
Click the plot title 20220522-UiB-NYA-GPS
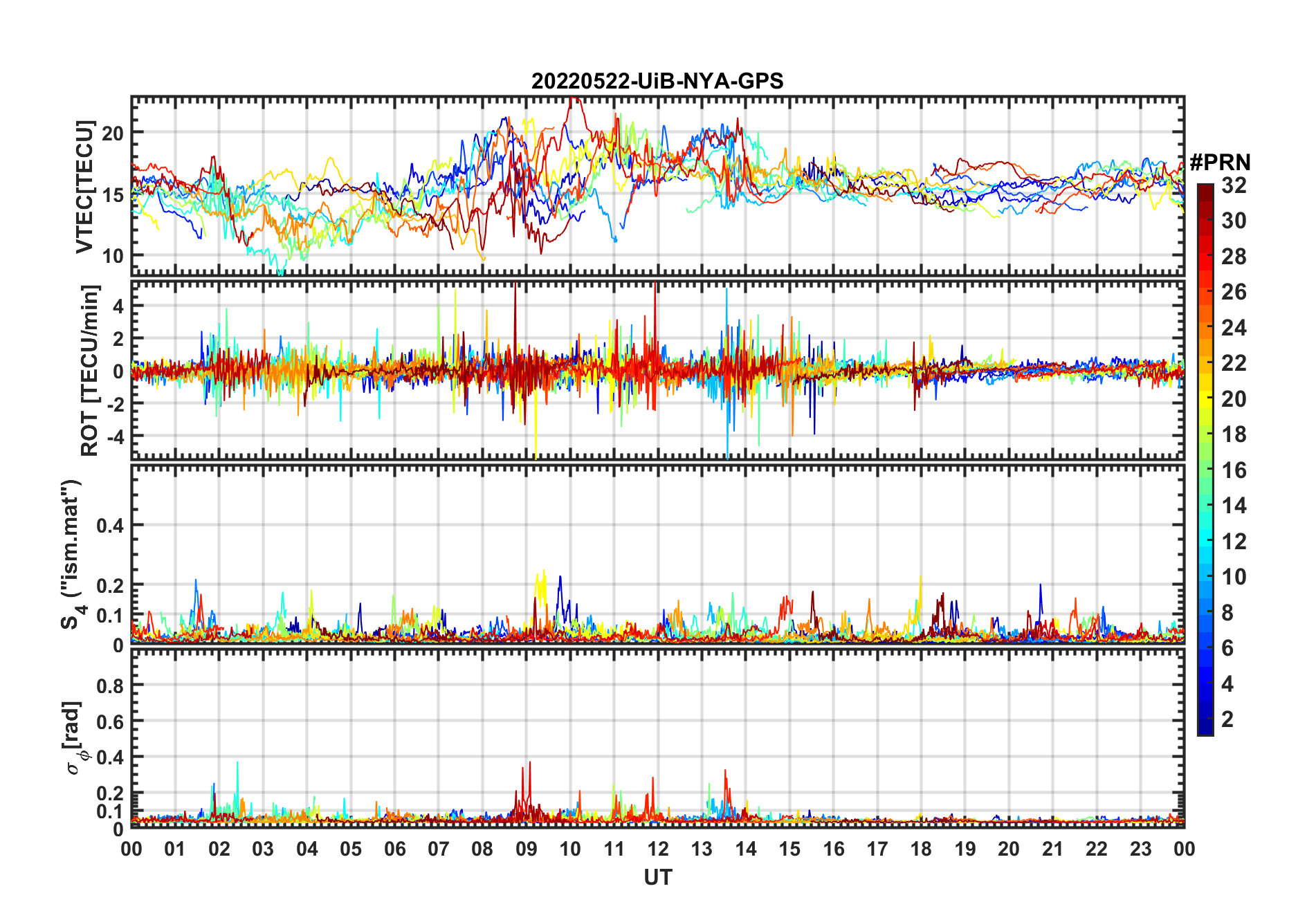tap(657, 81)
